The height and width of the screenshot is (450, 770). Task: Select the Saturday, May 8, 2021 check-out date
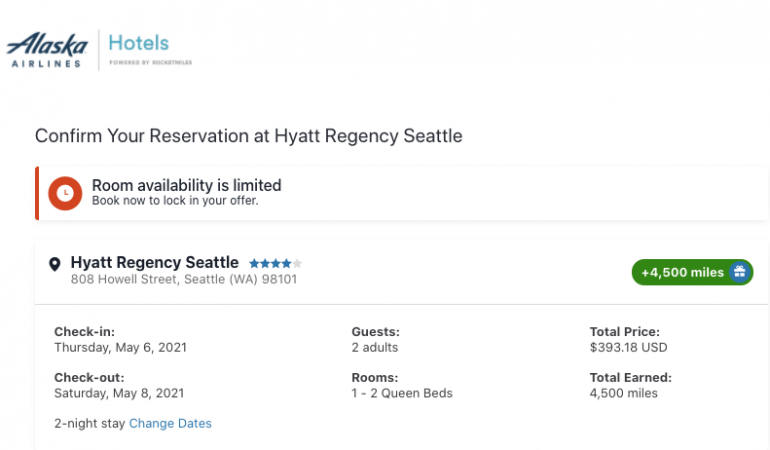pos(119,393)
